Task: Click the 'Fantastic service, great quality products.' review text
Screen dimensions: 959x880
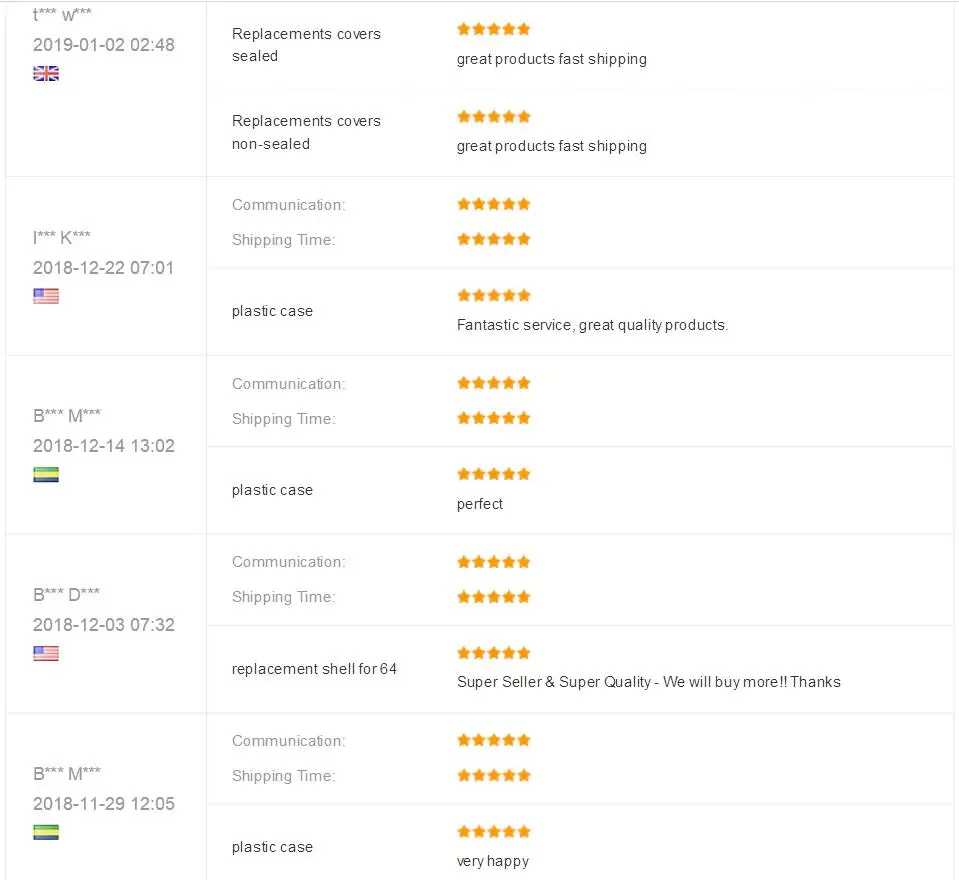Action: click(x=592, y=325)
